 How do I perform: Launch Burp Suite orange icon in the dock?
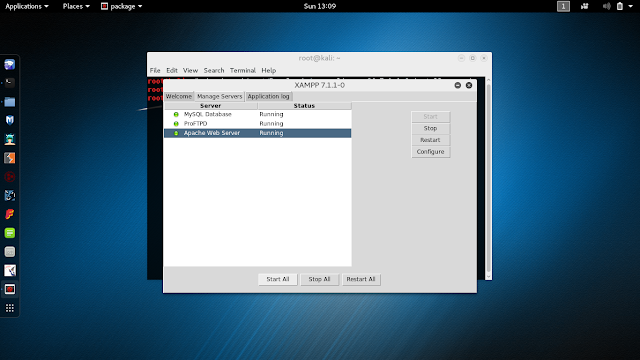[9, 158]
